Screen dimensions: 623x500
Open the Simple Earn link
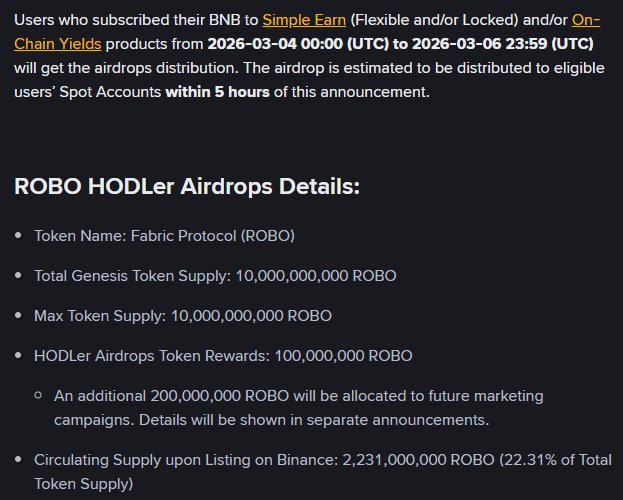(x=301, y=19)
